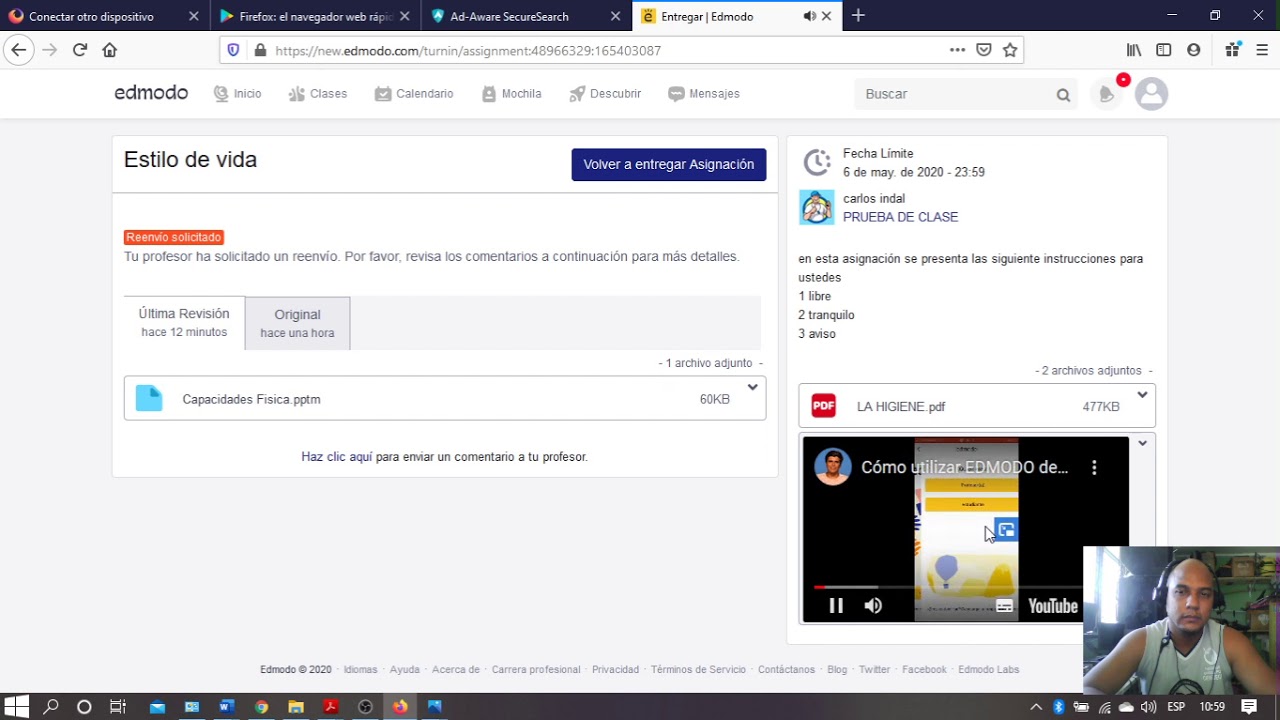Open the Firefox account icon
This screenshot has width=1280, height=720.
click(1194, 50)
